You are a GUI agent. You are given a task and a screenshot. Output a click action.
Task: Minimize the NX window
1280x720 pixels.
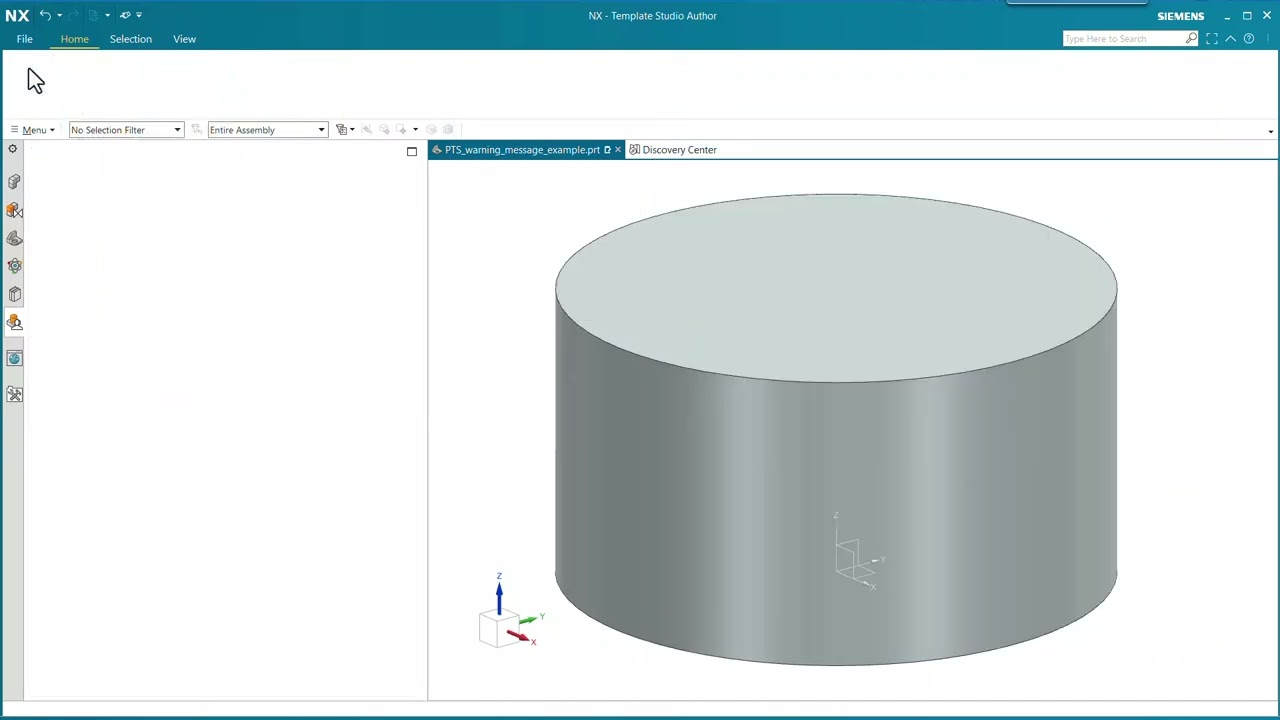tap(1227, 16)
